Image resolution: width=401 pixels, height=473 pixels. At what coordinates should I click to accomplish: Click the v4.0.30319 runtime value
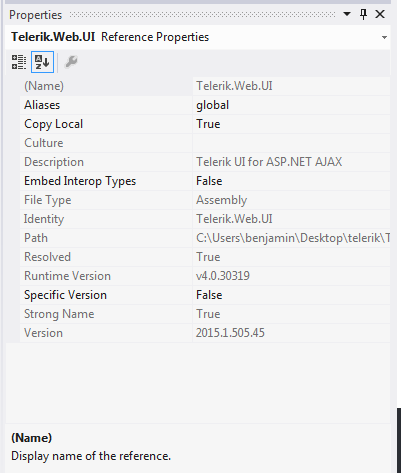223,276
